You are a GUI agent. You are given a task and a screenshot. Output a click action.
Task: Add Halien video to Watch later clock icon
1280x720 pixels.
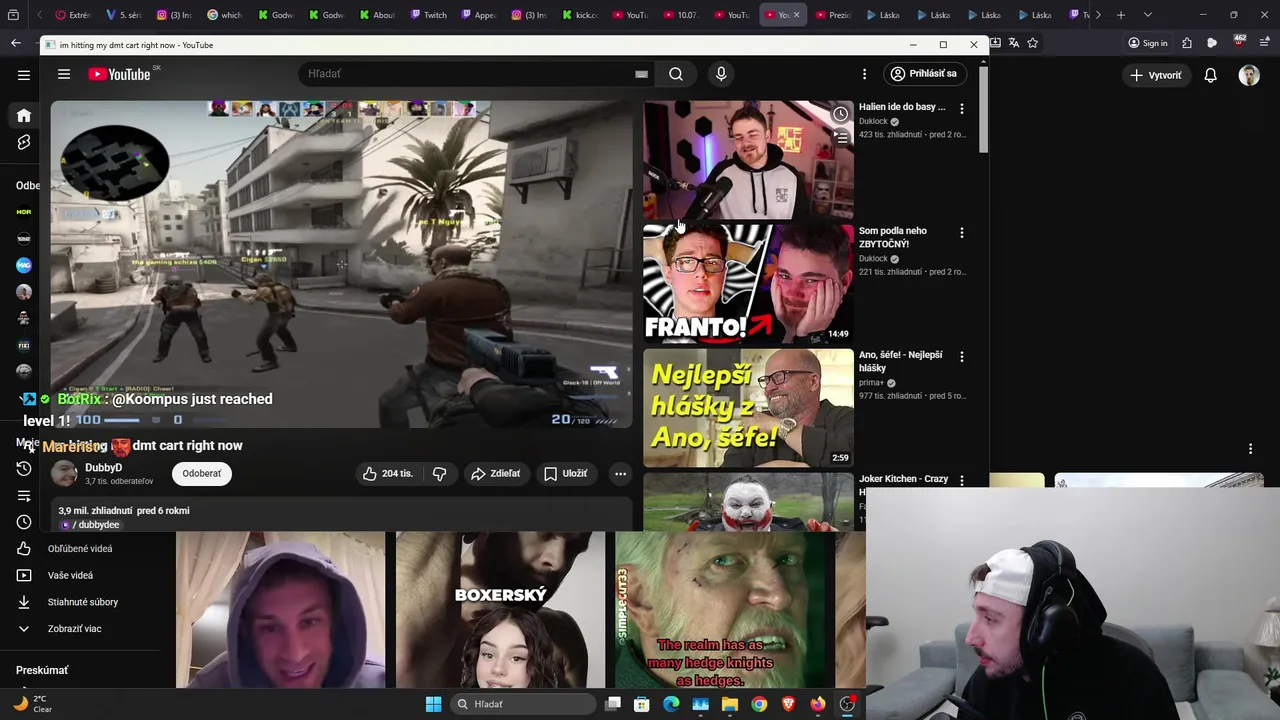coord(840,114)
